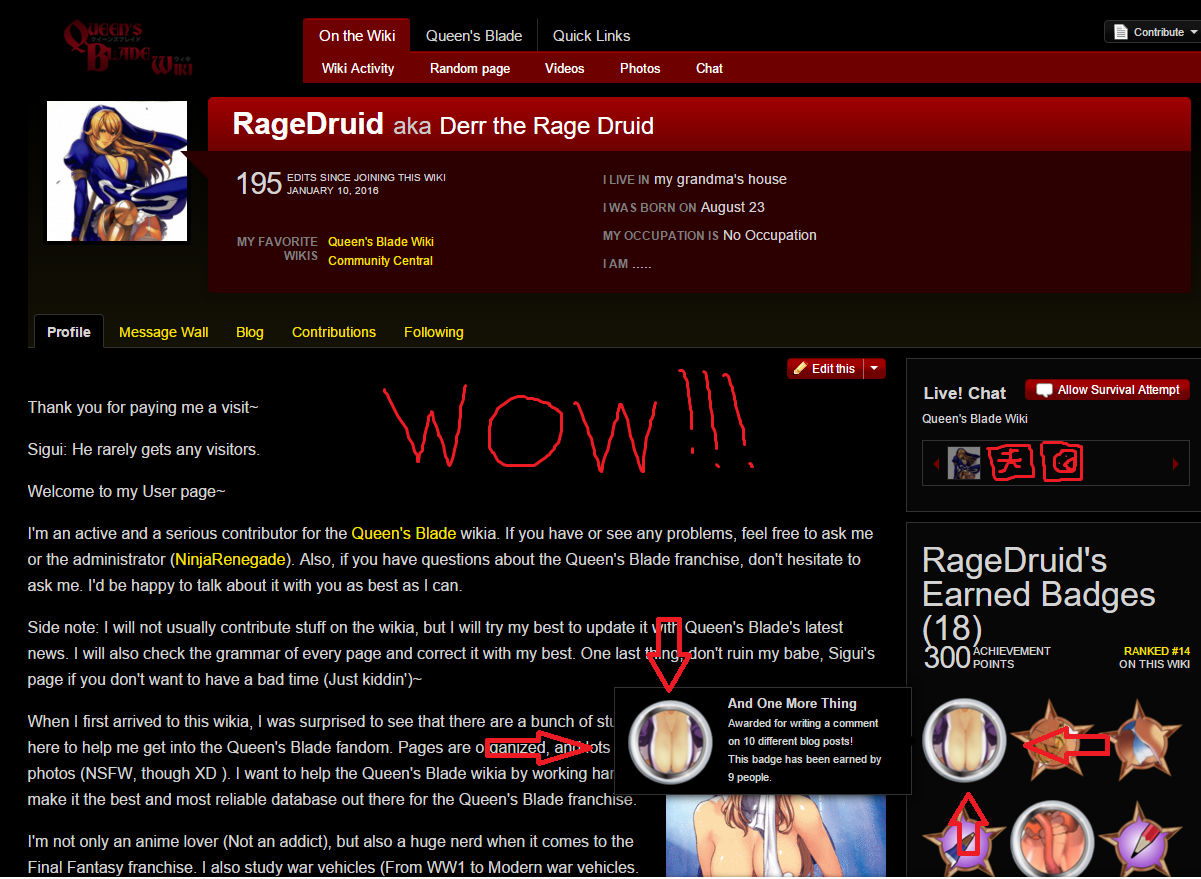Click the Edit this button

click(824, 369)
